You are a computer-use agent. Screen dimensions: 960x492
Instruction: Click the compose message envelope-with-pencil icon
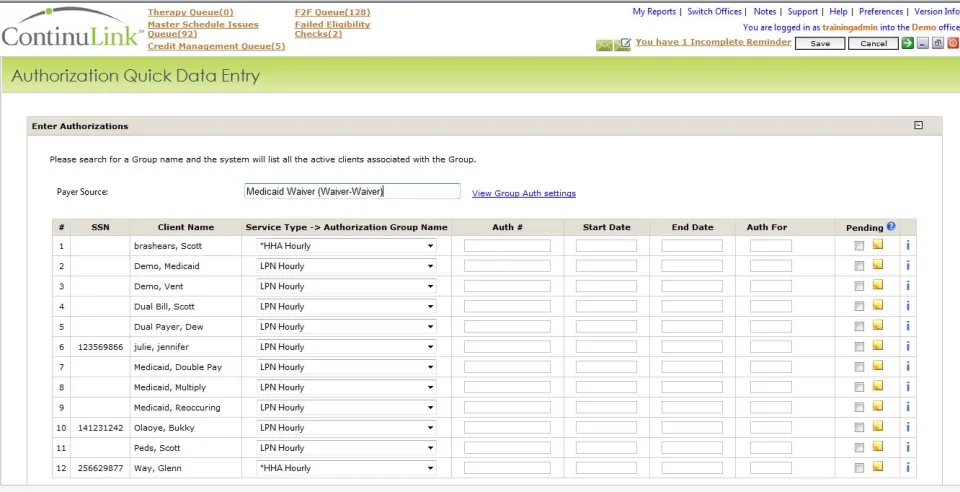click(623, 44)
